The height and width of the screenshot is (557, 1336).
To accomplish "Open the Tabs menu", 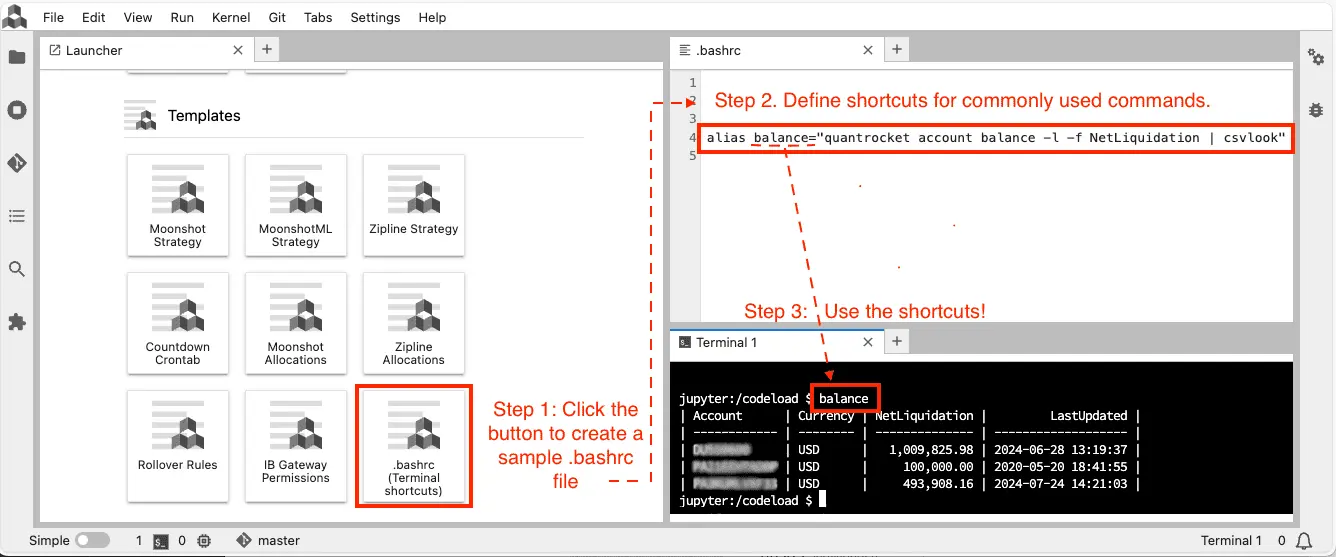I will 318,18.
